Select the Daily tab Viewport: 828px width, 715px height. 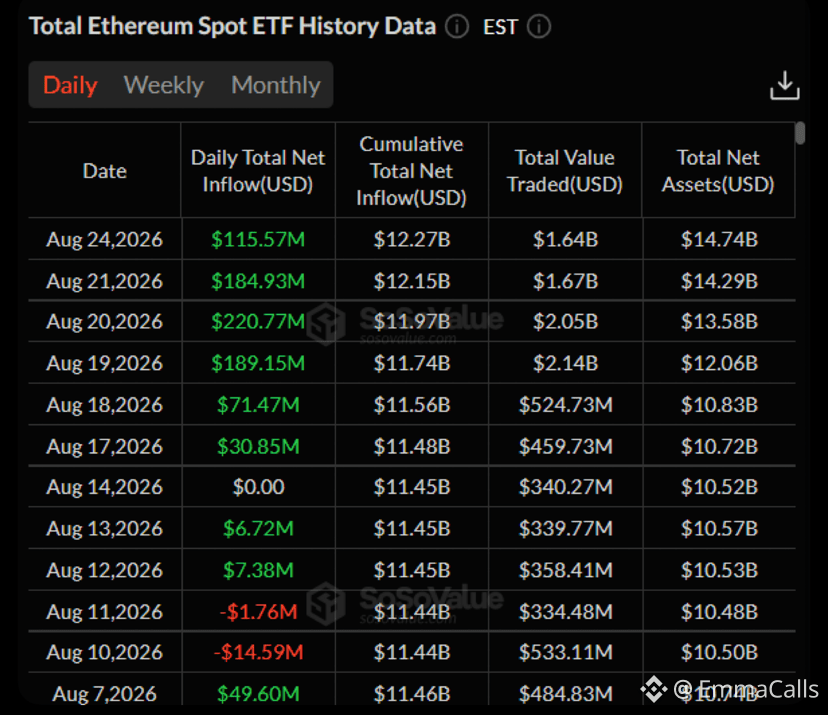pos(70,85)
